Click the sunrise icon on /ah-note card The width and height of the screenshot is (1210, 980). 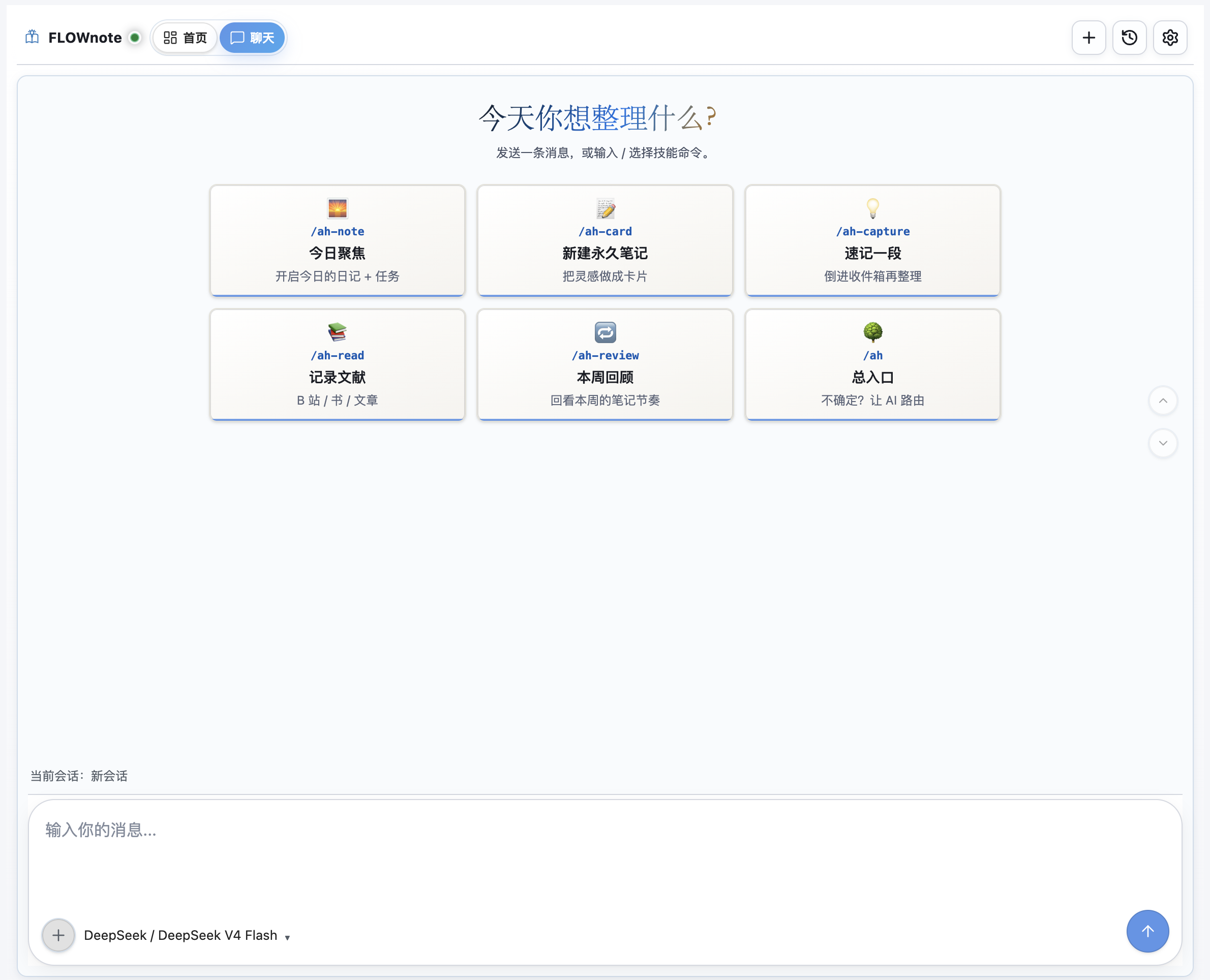[338, 208]
